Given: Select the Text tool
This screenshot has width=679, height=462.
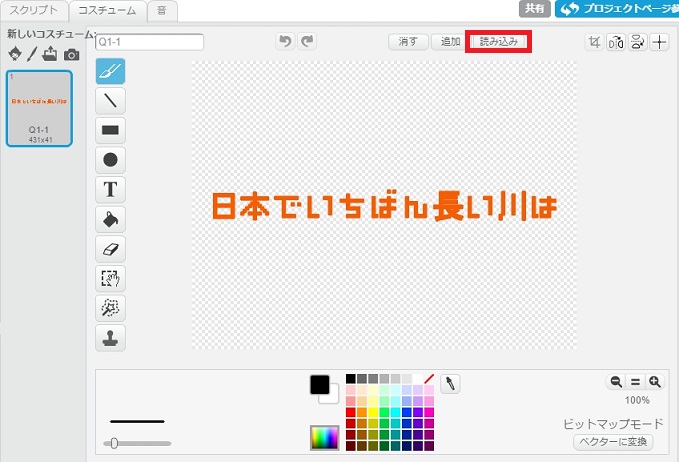Looking at the screenshot, I should (x=110, y=189).
